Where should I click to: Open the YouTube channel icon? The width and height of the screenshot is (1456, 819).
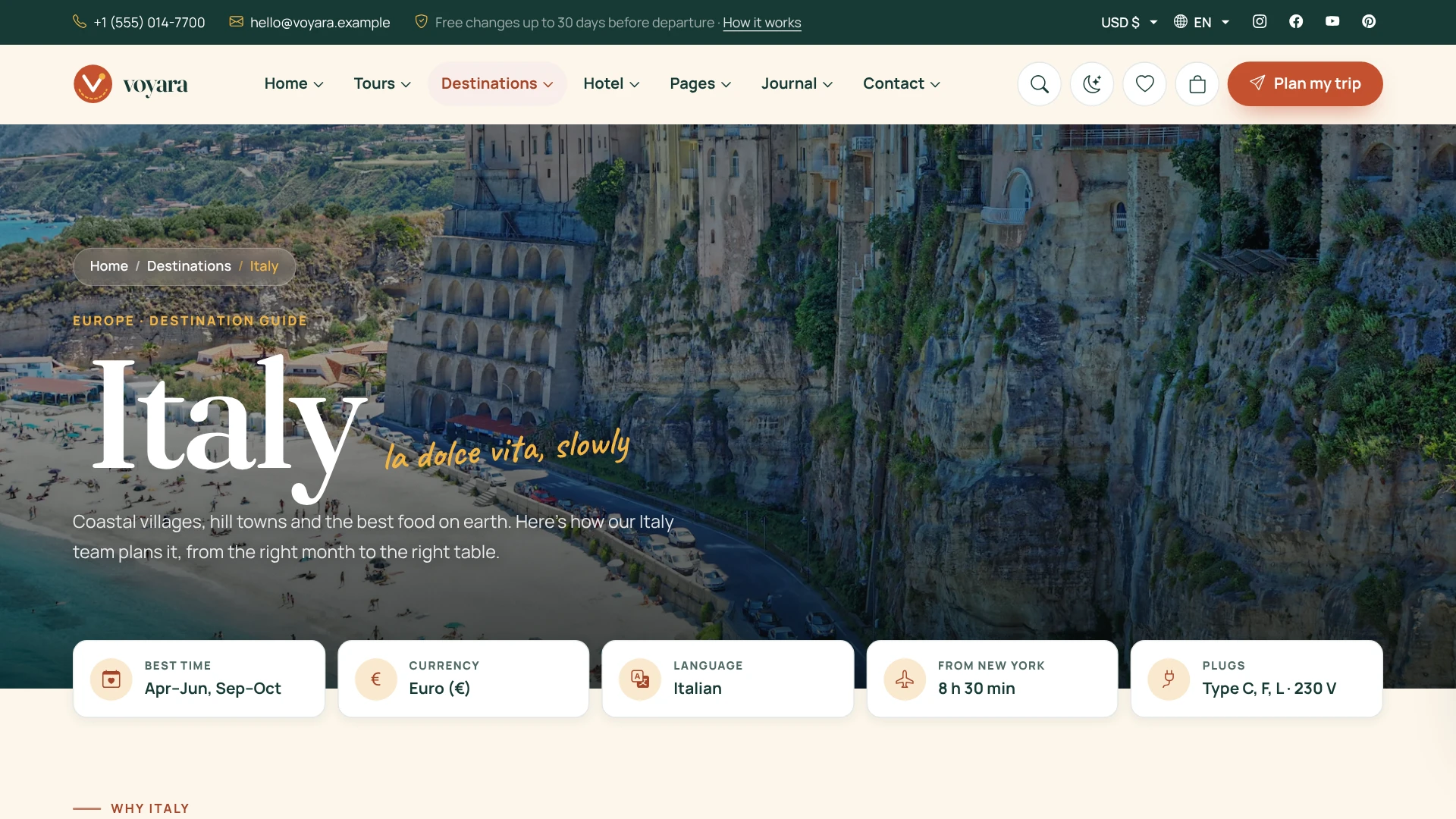[1332, 22]
